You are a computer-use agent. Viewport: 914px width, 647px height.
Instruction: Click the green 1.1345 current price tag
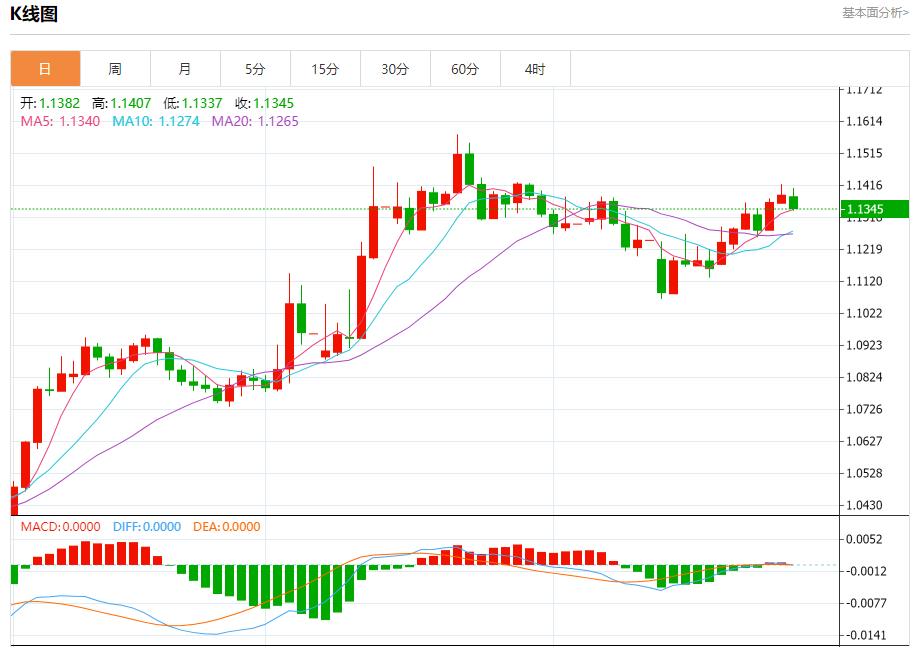click(875, 209)
